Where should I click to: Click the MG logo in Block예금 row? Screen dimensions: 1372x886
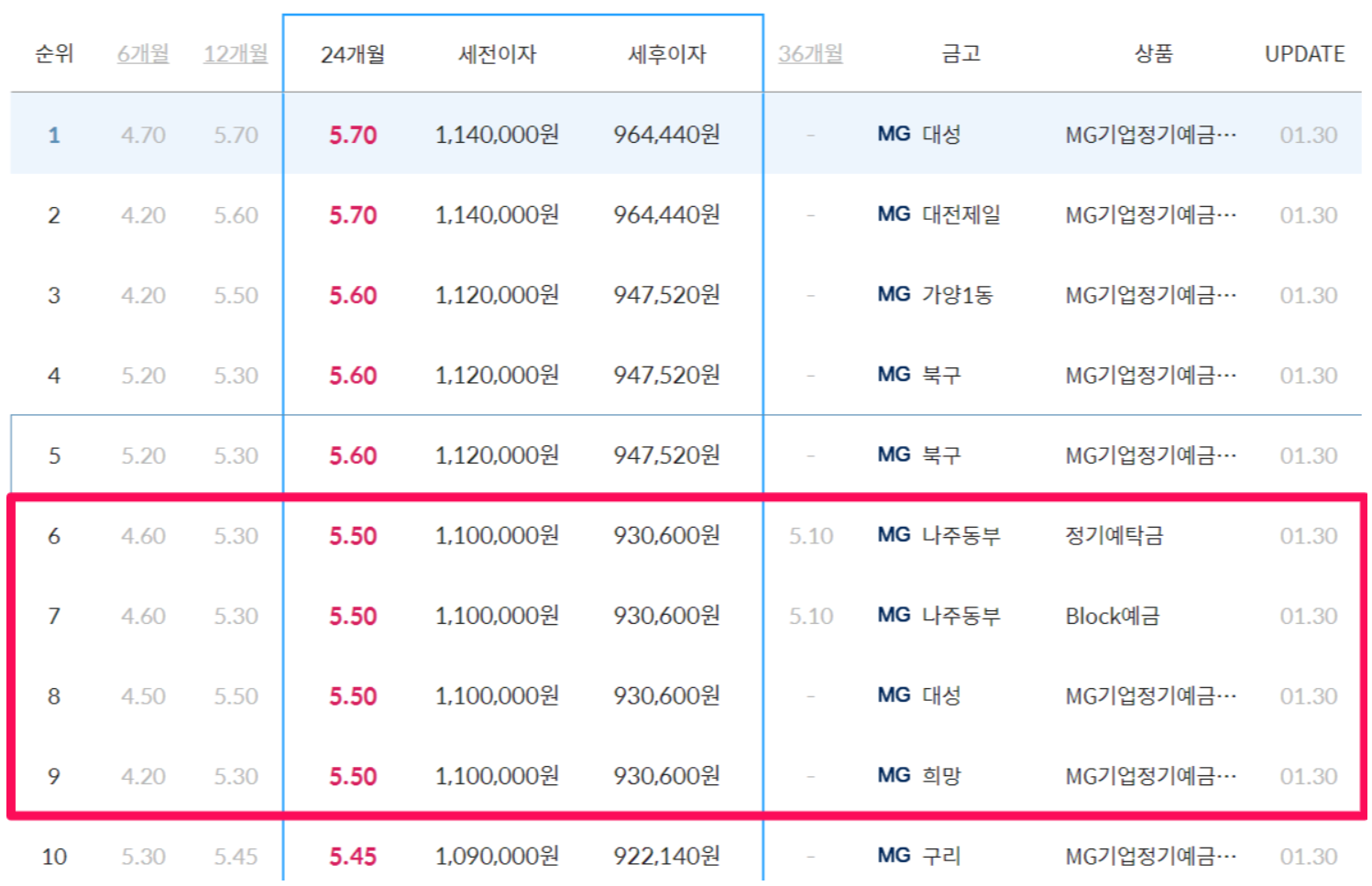pyautogui.click(x=894, y=616)
